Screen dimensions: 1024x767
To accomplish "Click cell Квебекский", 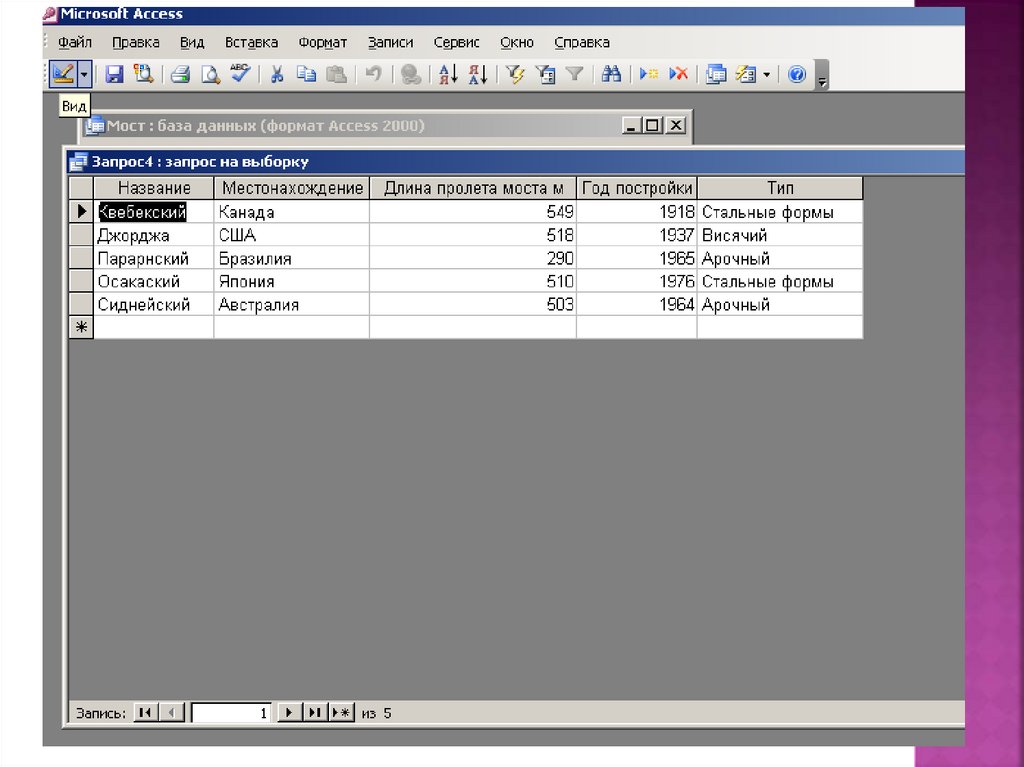I will click(154, 212).
